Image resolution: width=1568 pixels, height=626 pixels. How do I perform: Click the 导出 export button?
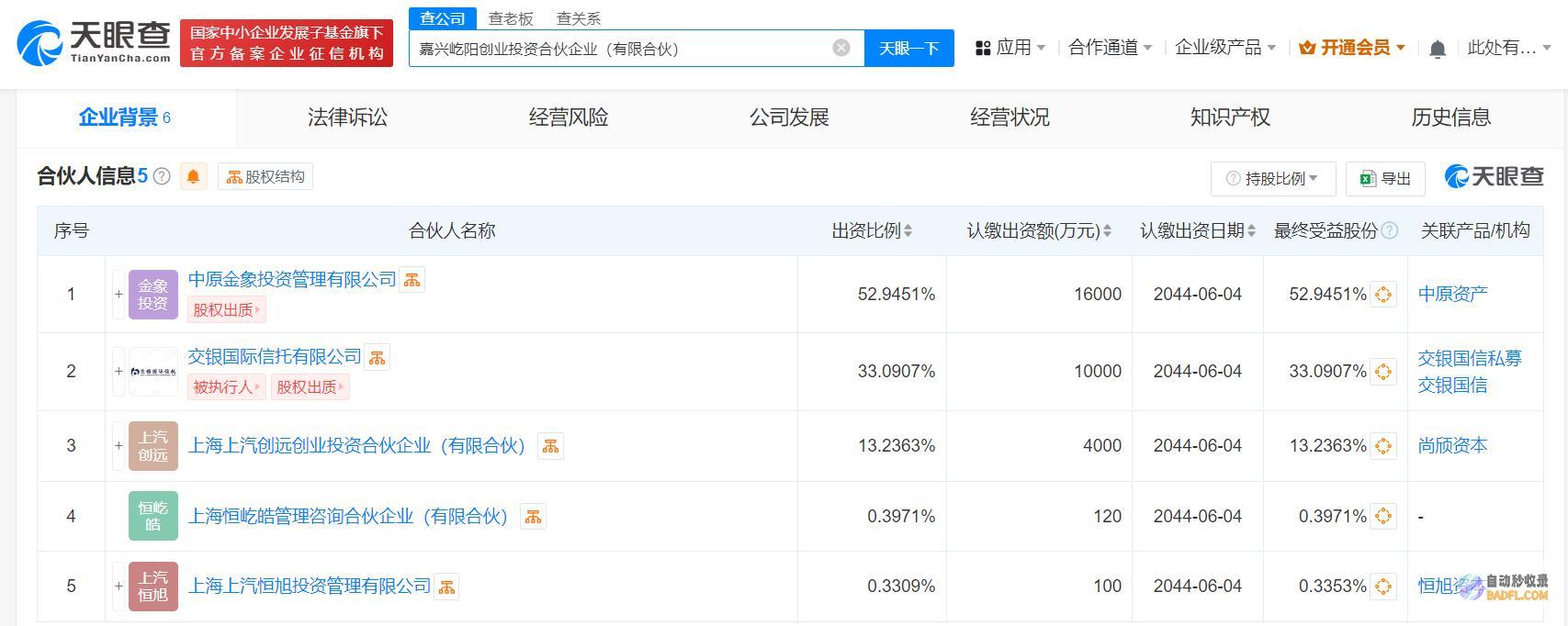[x=1385, y=178]
